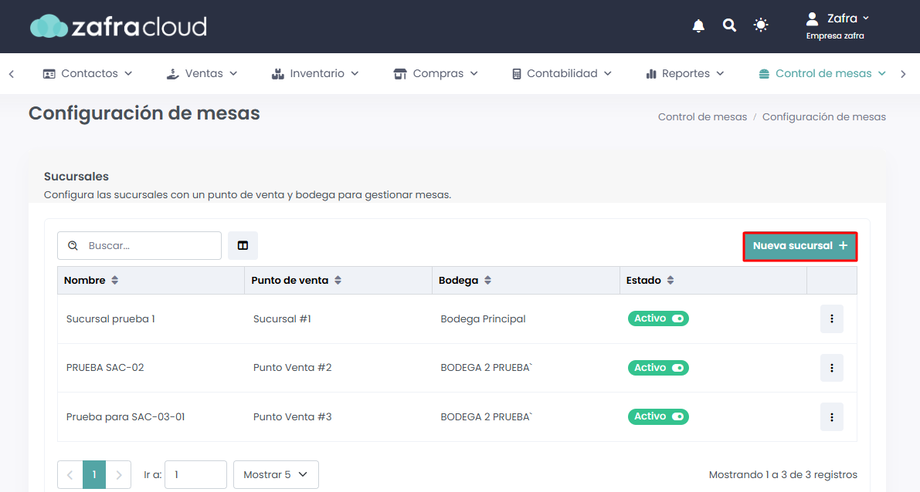Select PRUEBA SAC-02 name cell
The image size is (920, 492).
(105, 368)
